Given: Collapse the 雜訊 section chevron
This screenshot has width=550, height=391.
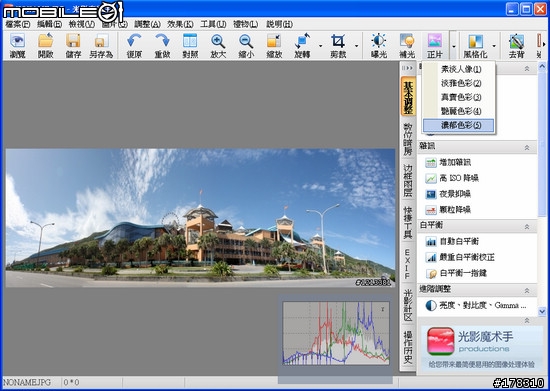Looking at the screenshot, I should pyautogui.click(x=527, y=148).
